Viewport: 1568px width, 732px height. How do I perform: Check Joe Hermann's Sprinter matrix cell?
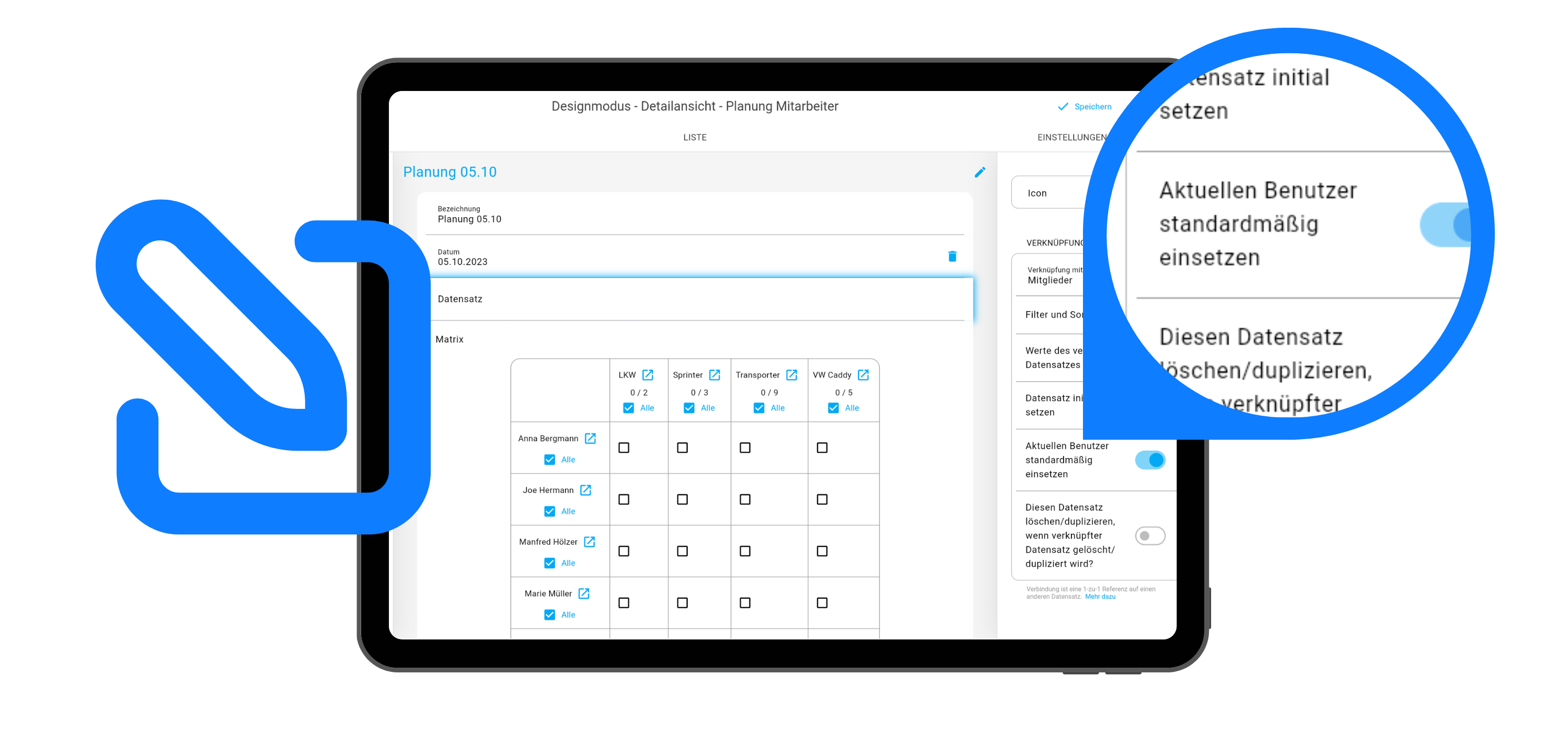point(683,499)
